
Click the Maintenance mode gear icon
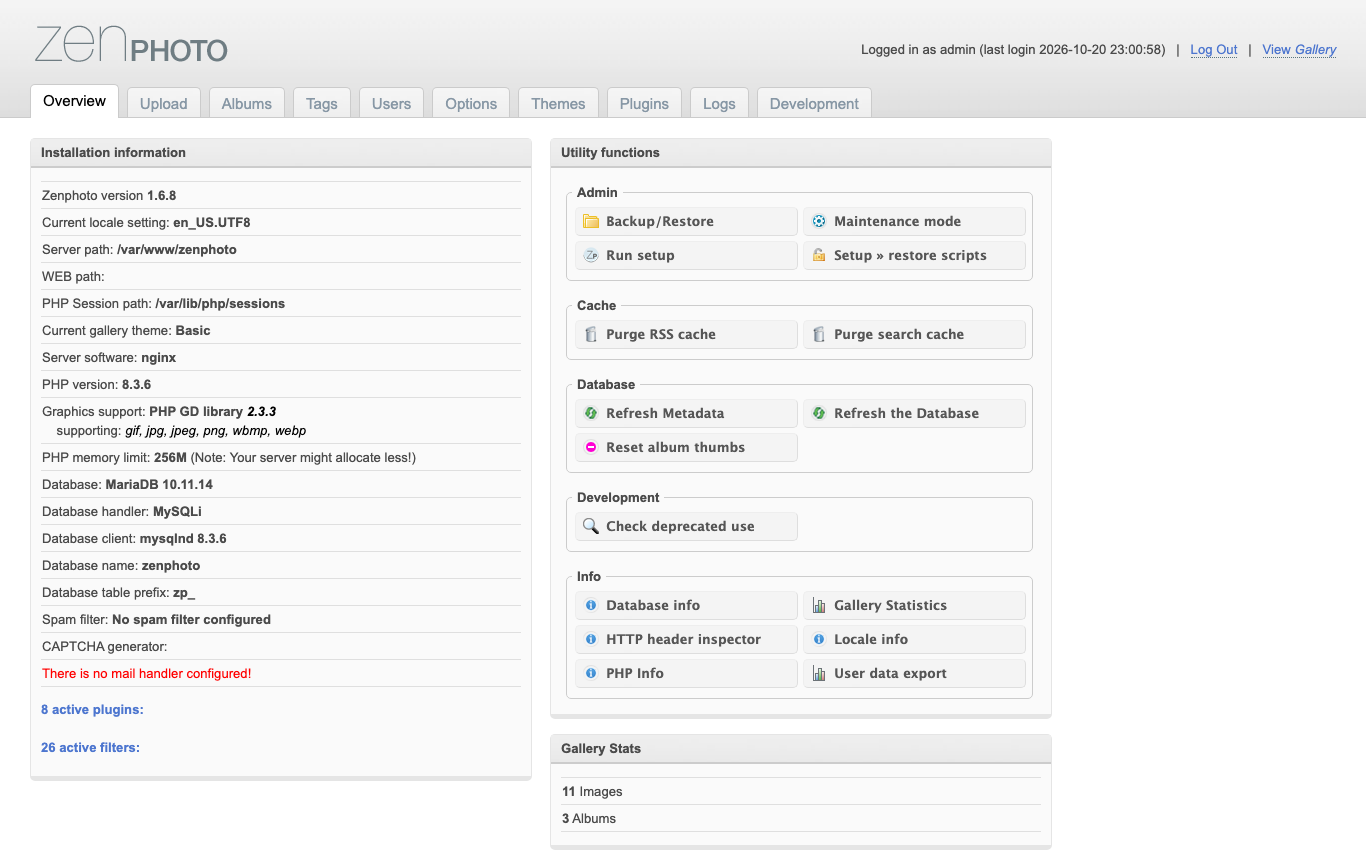(x=819, y=221)
